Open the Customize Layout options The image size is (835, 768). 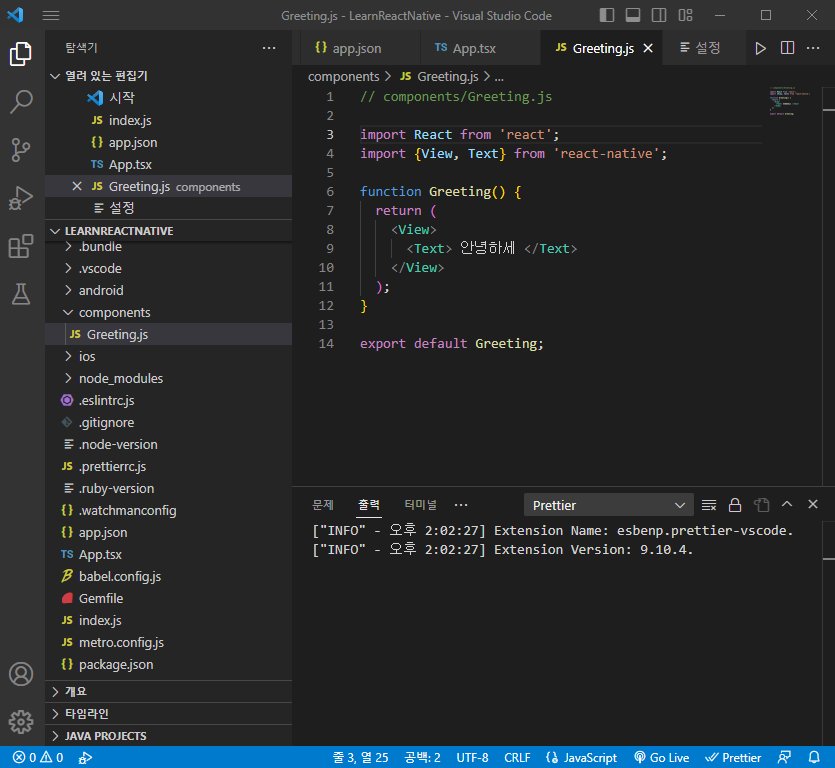pyautogui.click(x=685, y=15)
